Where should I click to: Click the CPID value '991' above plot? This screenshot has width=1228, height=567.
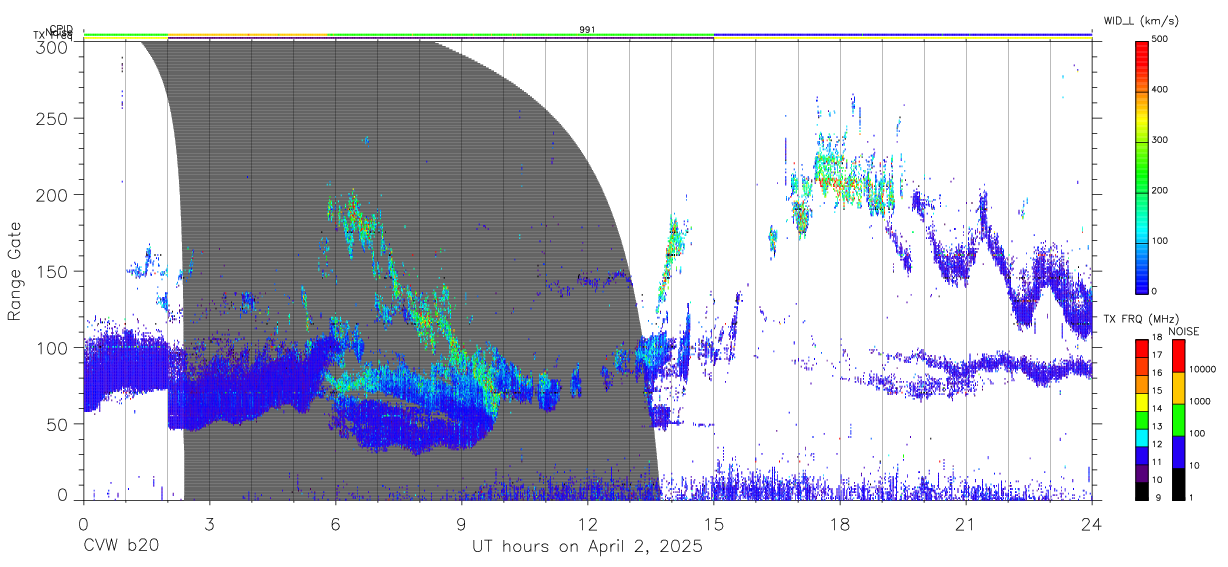[x=587, y=30]
